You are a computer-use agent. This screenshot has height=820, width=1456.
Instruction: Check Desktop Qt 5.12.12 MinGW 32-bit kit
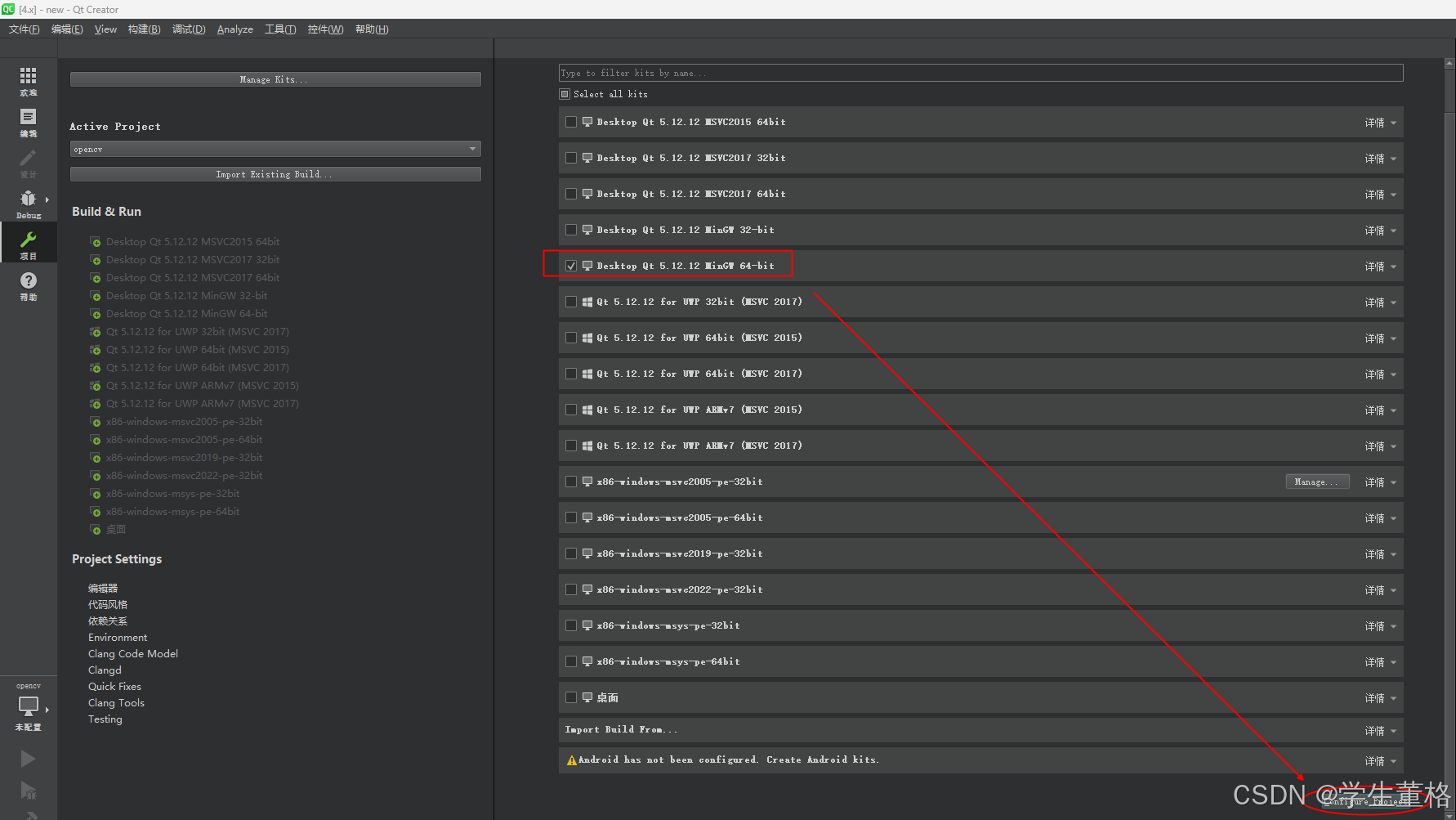tap(571, 230)
